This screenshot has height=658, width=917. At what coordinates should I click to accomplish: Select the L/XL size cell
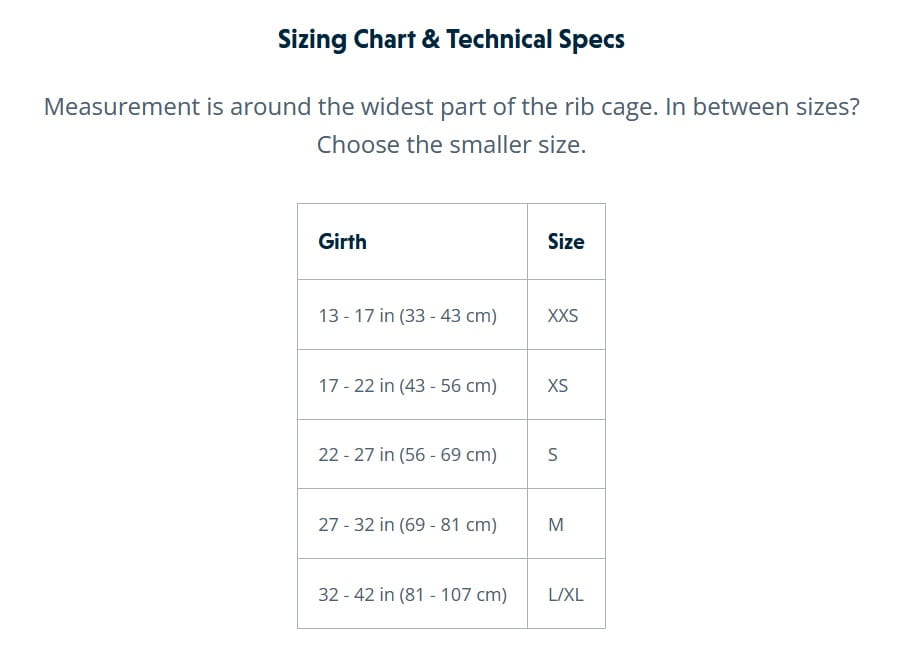click(x=566, y=595)
